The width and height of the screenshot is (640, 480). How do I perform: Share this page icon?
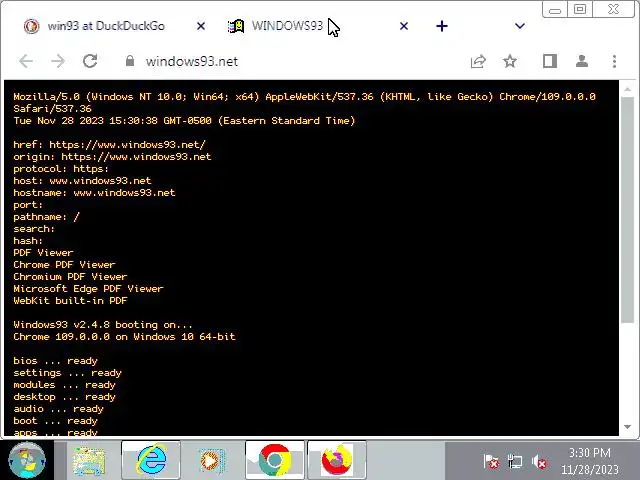pyautogui.click(x=478, y=61)
